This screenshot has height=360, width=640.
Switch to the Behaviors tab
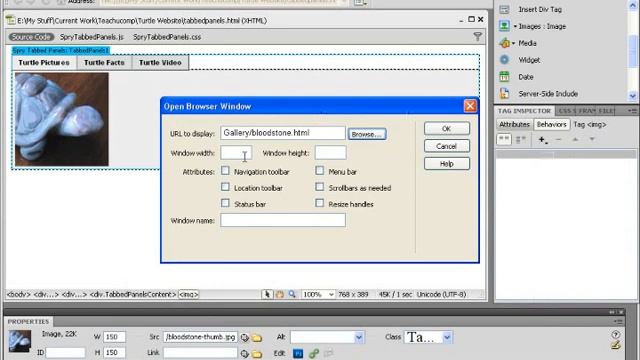551,124
